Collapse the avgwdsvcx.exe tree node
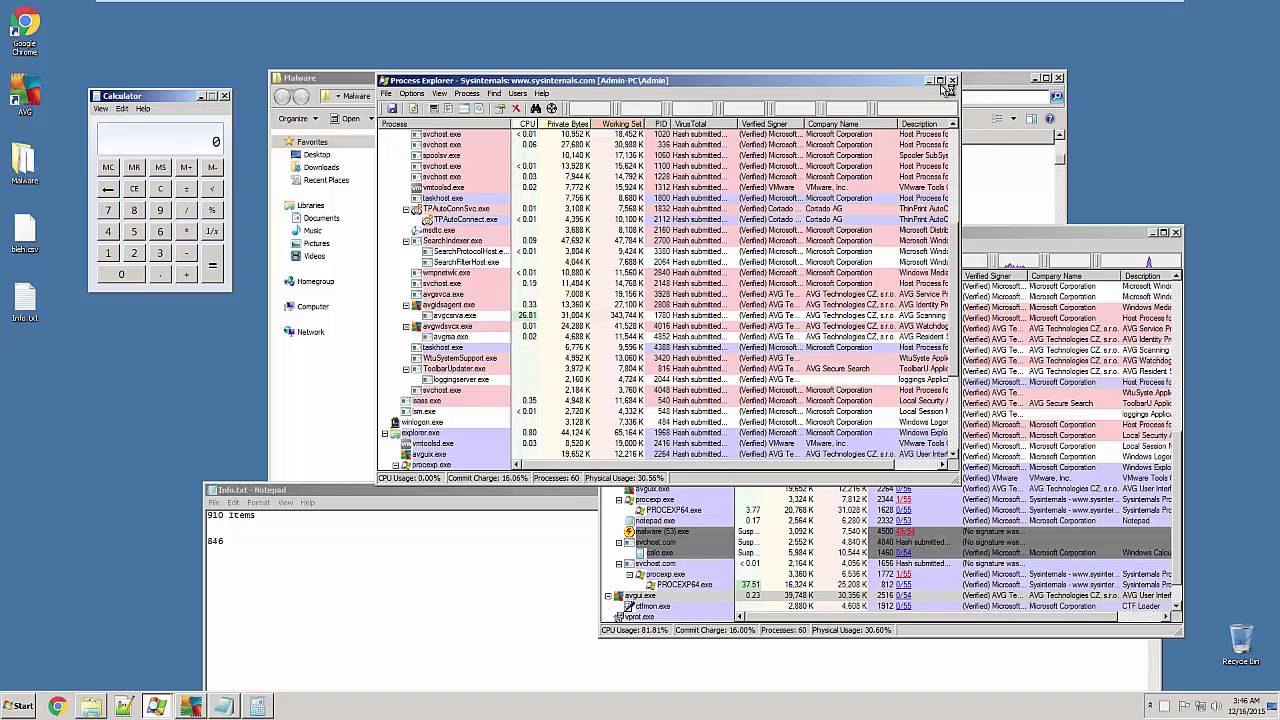The height and width of the screenshot is (720, 1280). [x=406, y=326]
